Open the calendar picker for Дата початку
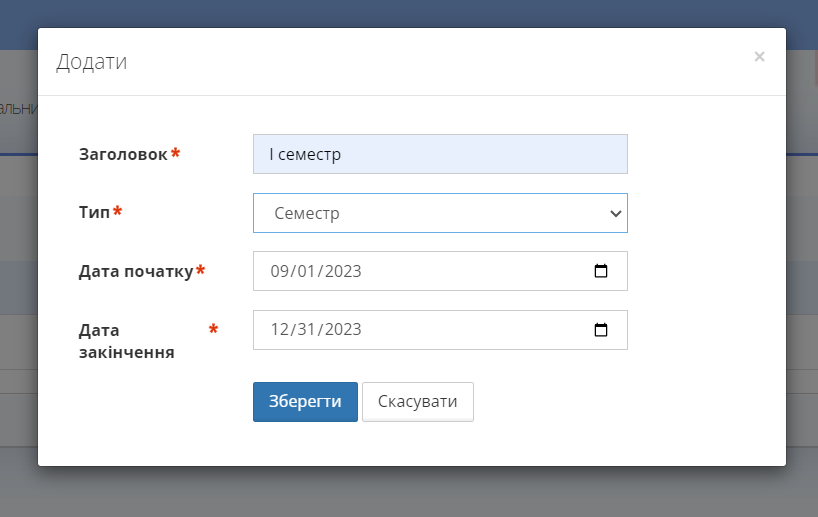 pos(601,271)
